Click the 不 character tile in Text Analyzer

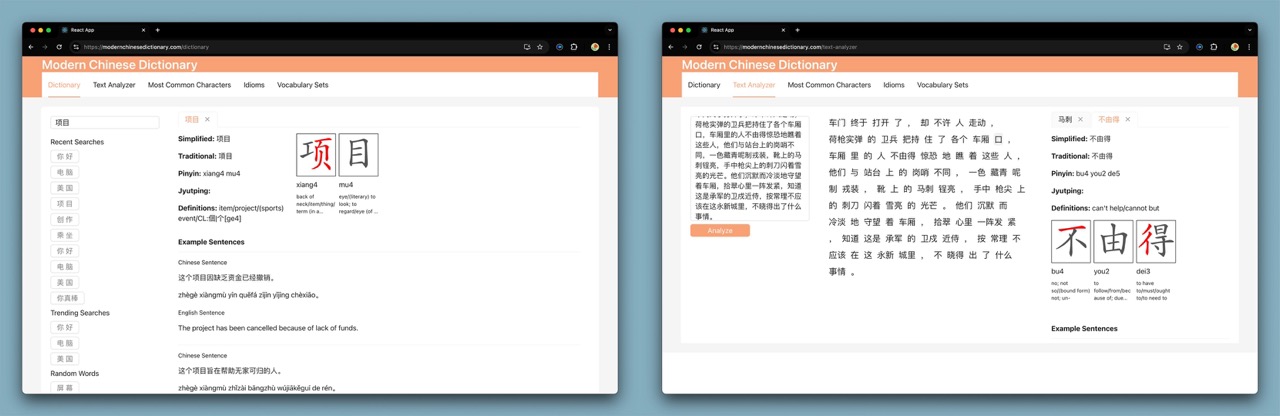point(1072,241)
